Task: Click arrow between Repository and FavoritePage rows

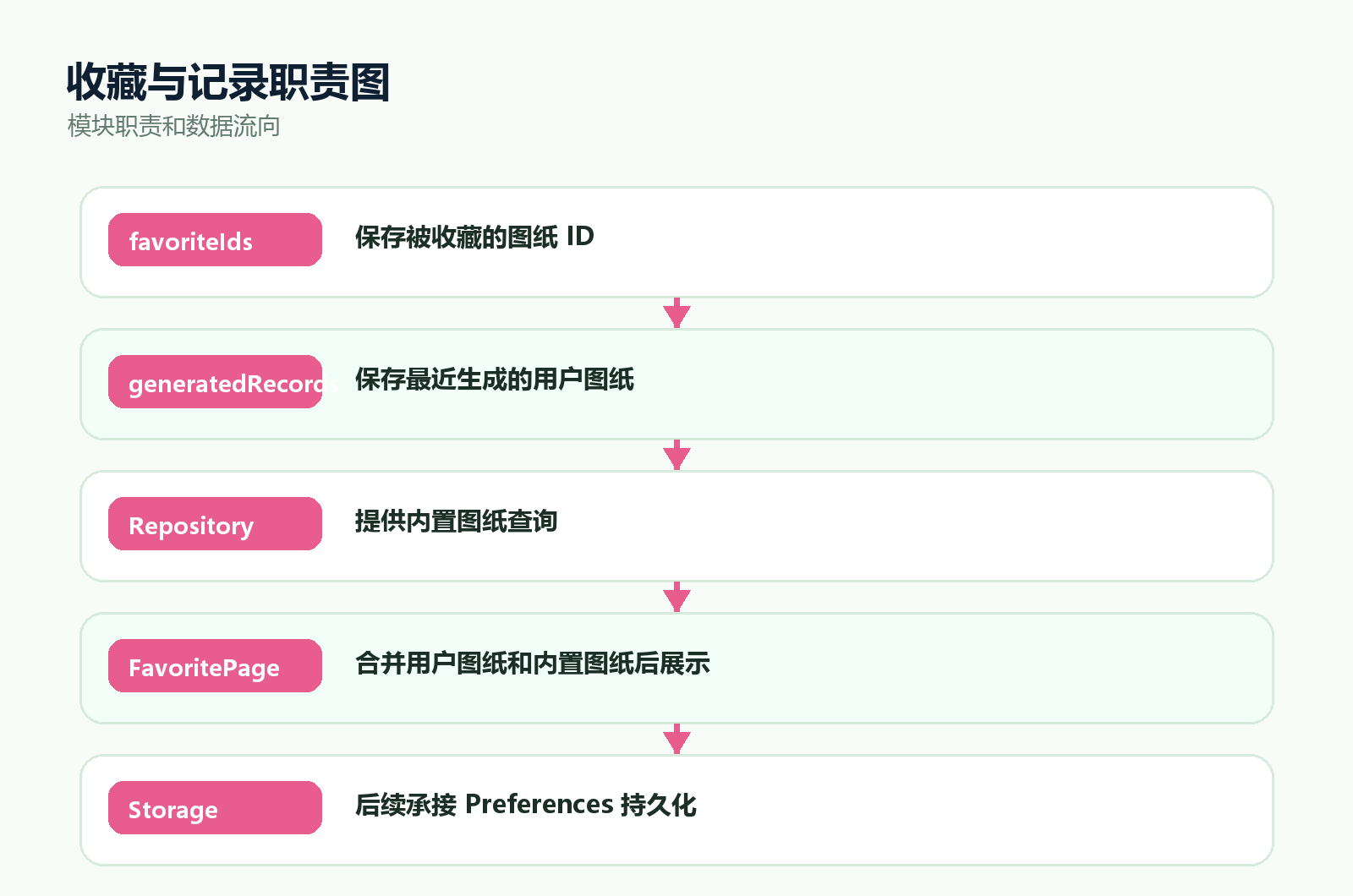Action: (x=676, y=597)
